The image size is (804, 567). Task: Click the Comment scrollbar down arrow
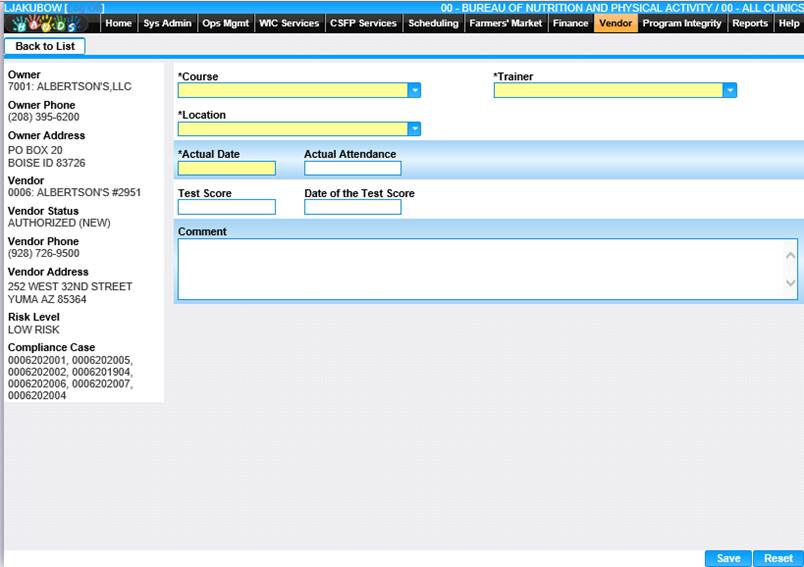coord(791,283)
